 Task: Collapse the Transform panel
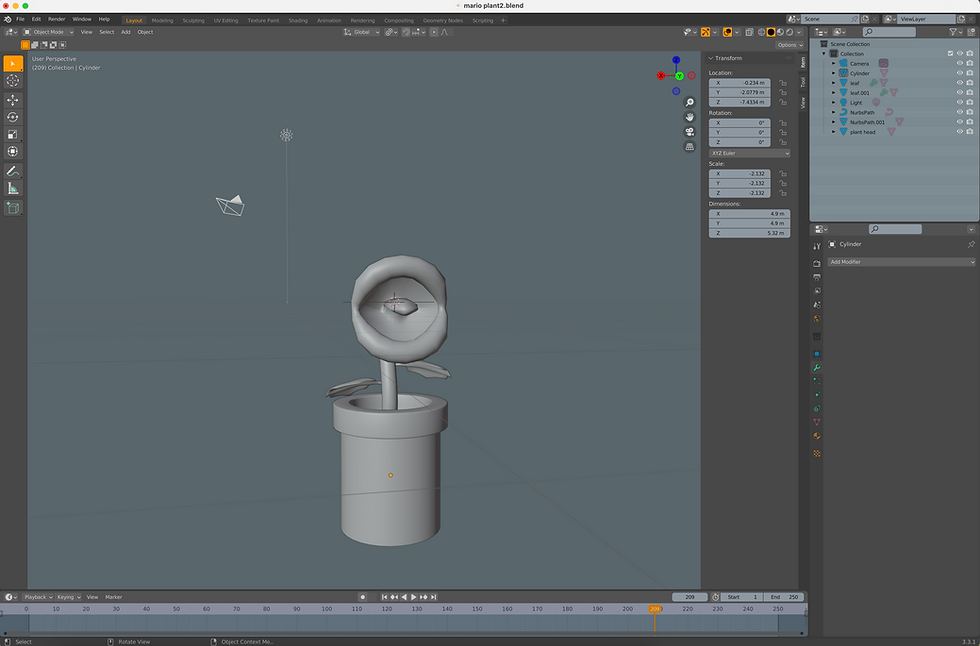pos(711,58)
